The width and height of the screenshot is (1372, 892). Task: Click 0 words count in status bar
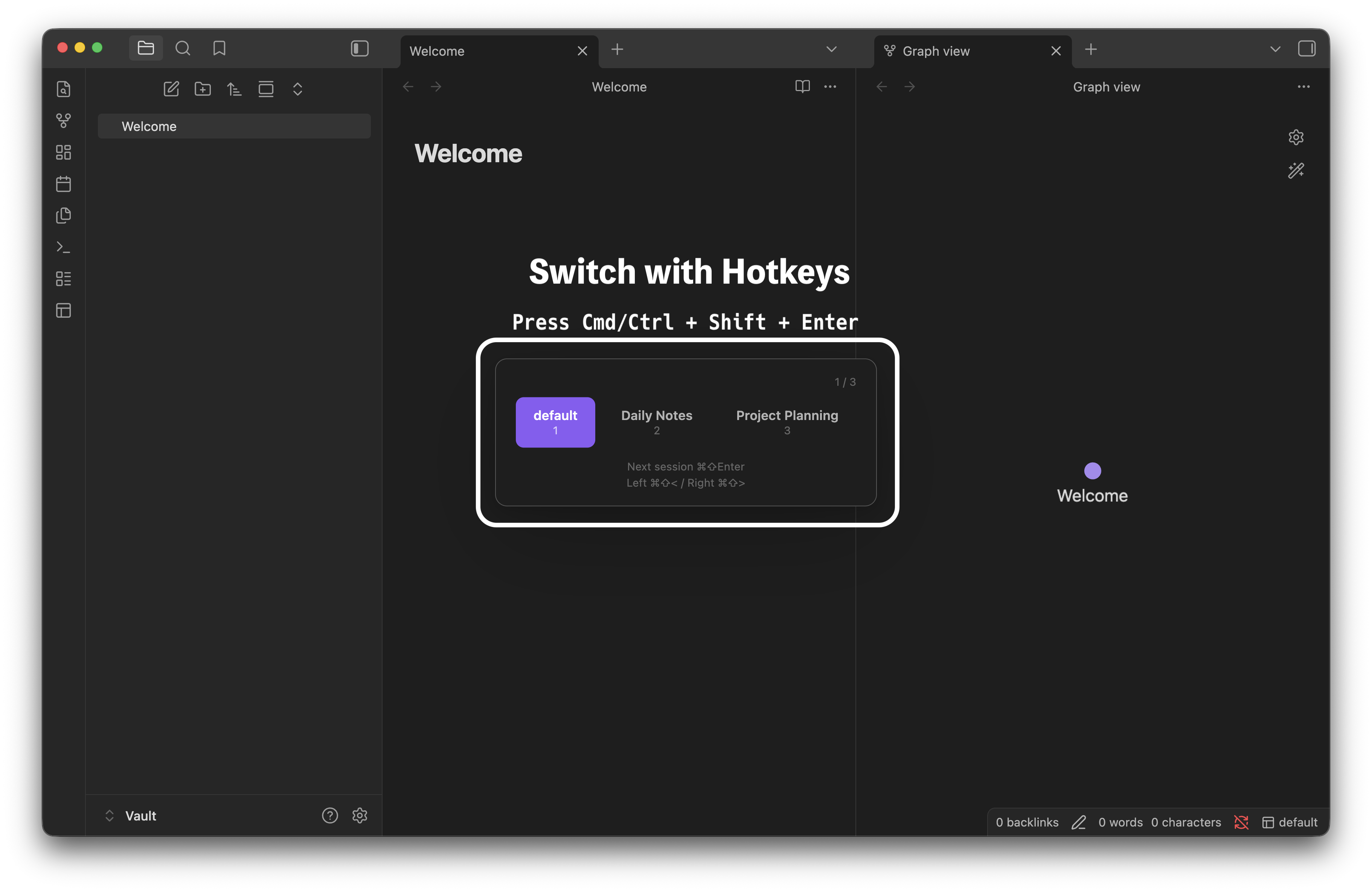pyautogui.click(x=1120, y=822)
